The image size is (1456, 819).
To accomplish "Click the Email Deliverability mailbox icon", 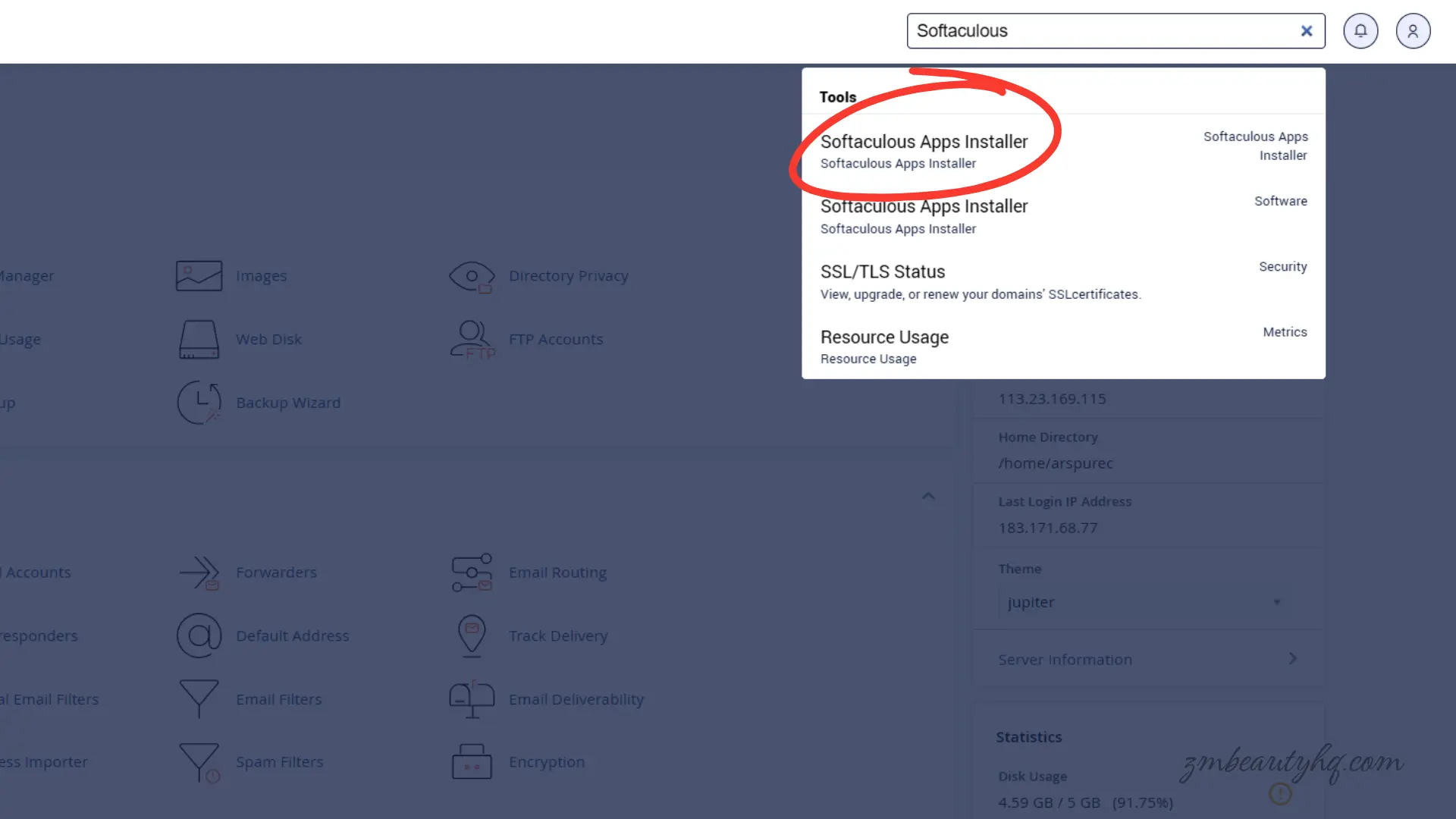I will point(472,699).
